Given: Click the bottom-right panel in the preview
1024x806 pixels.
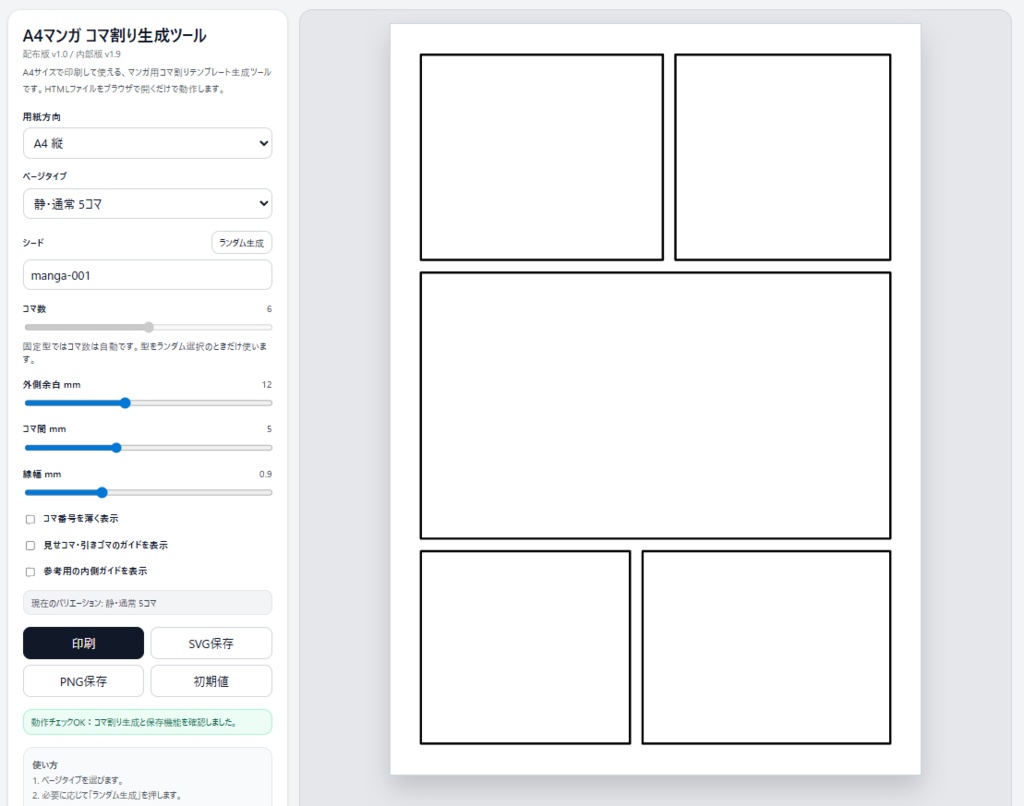Looking at the screenshot, I should (766, 647).
